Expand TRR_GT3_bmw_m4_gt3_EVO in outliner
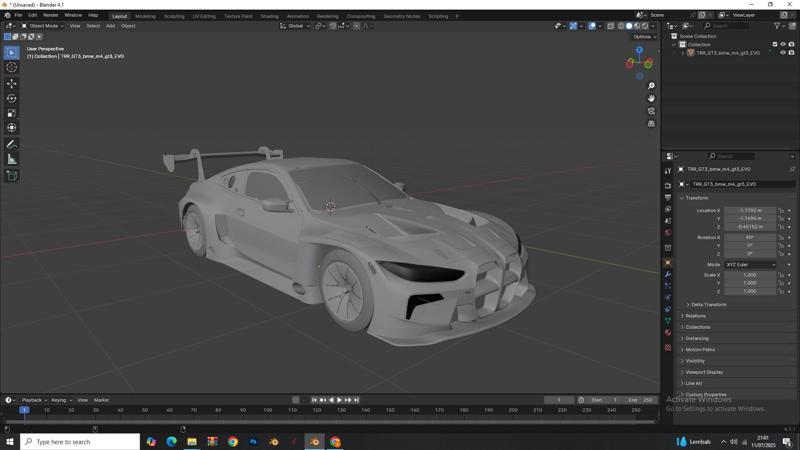The height and width of the screenshot is (450, 800). [683, 53]
